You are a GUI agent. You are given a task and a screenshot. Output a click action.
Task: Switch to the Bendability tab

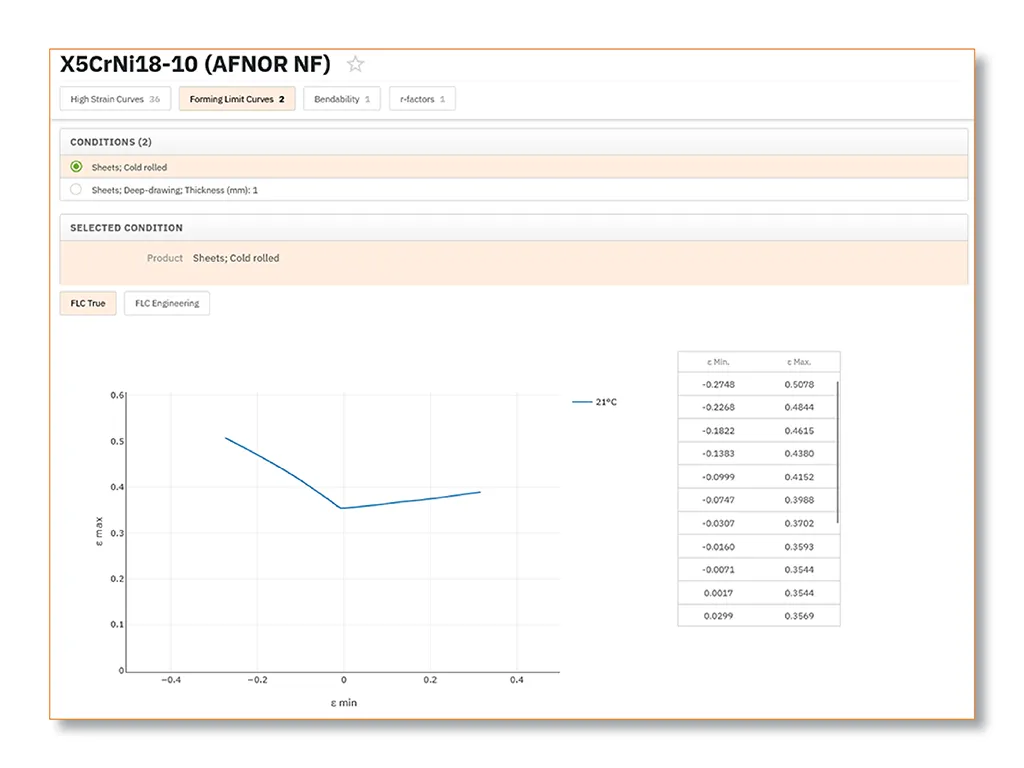pyautogui.click(x=341, y=99)
